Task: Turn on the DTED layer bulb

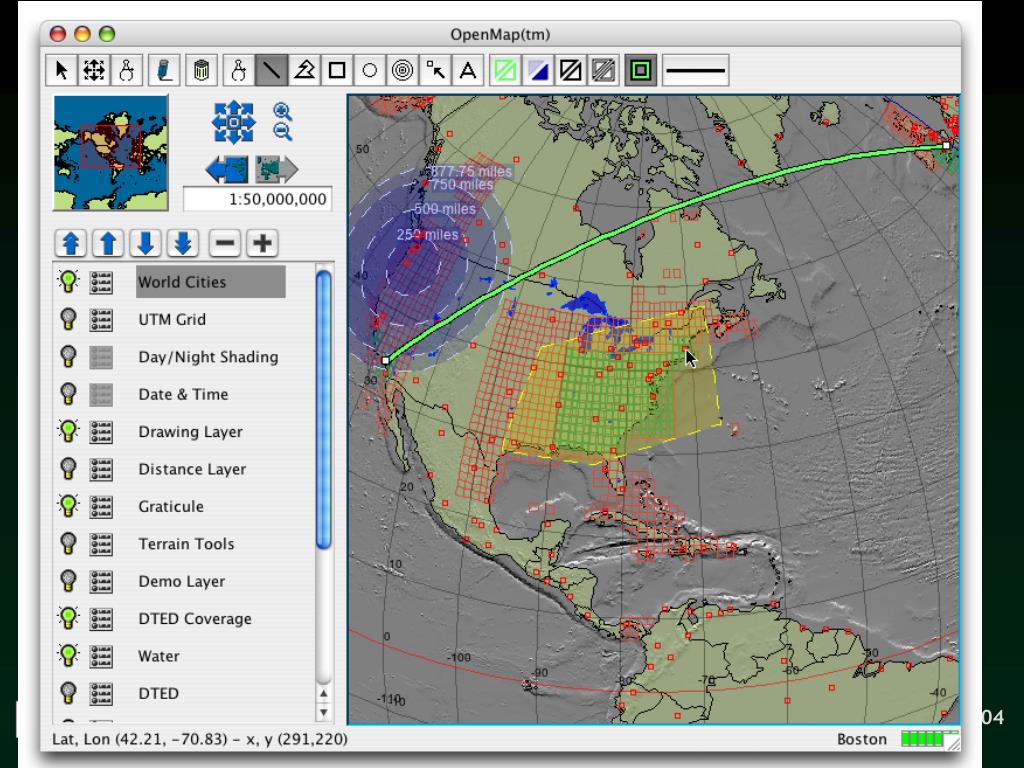Action: tap(68, 693)
